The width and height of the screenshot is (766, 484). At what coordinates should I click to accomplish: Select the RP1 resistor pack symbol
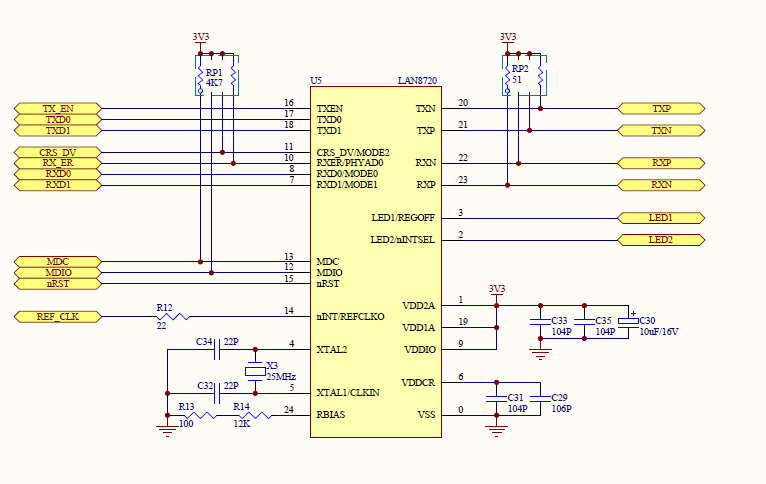coord(217,75)
